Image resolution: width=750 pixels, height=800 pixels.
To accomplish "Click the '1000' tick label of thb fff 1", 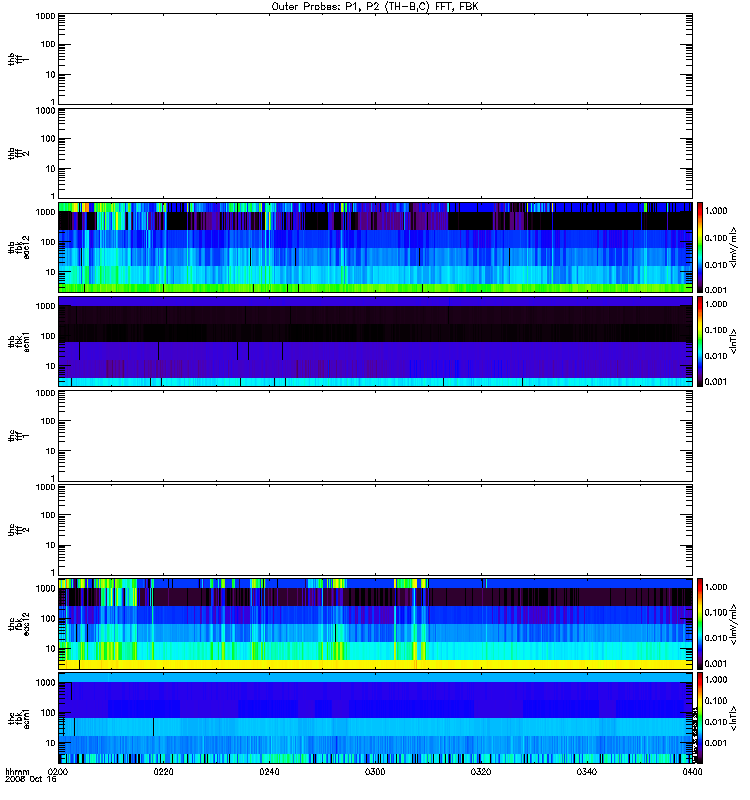I will click(45, 16).
